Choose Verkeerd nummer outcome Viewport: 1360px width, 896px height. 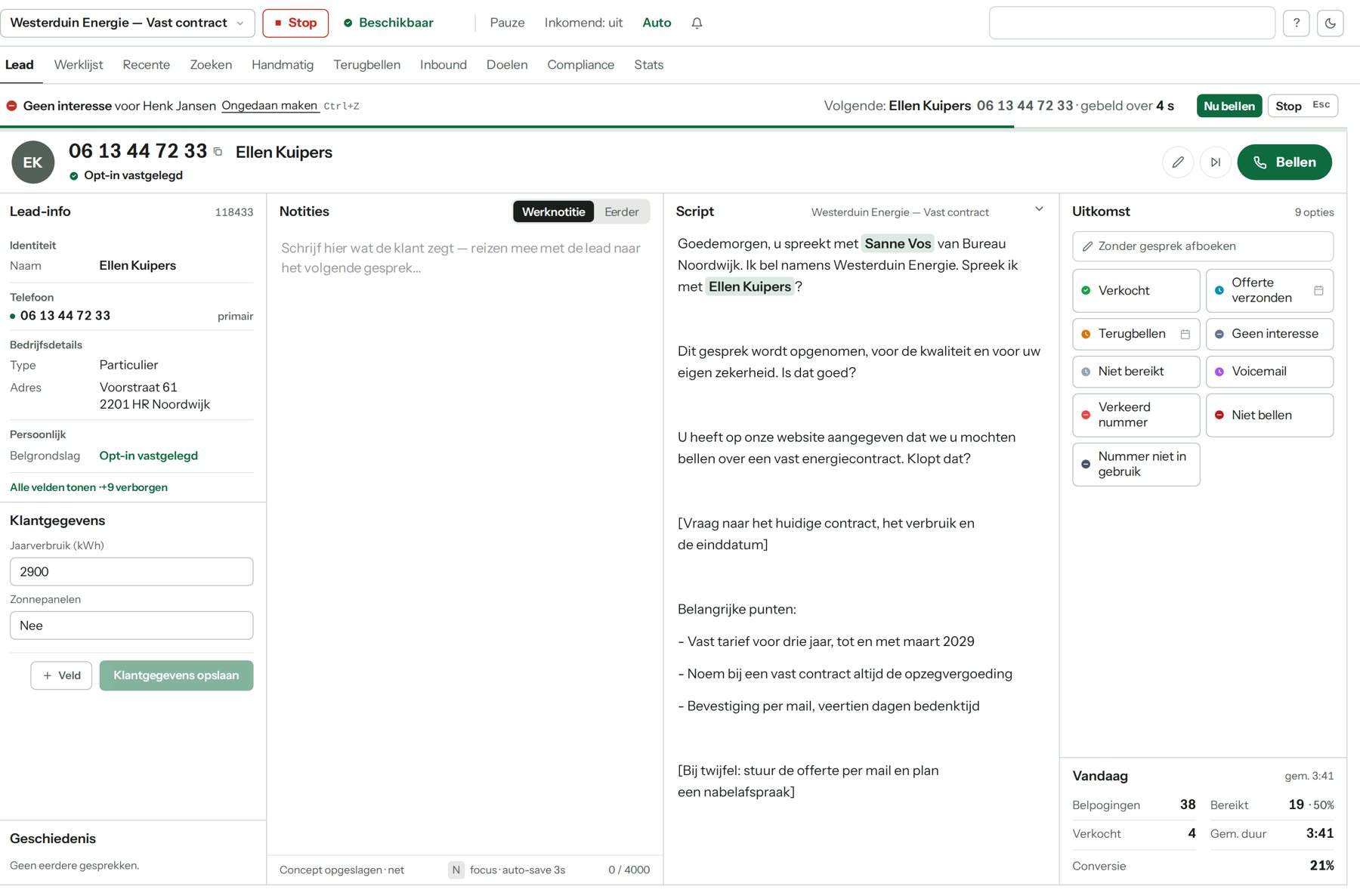(x=1136, y=415)
